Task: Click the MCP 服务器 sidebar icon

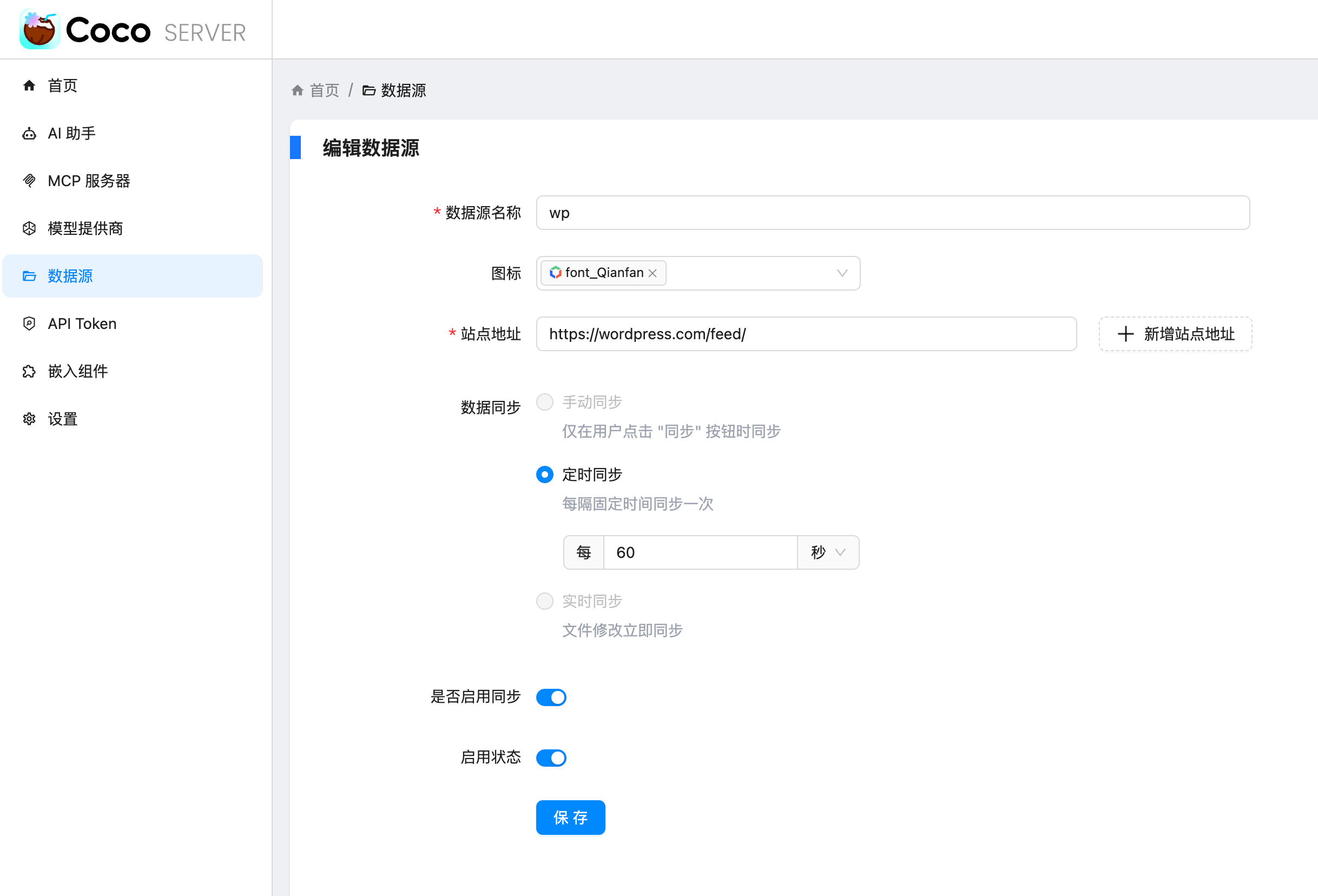Action: coord(29,181)
